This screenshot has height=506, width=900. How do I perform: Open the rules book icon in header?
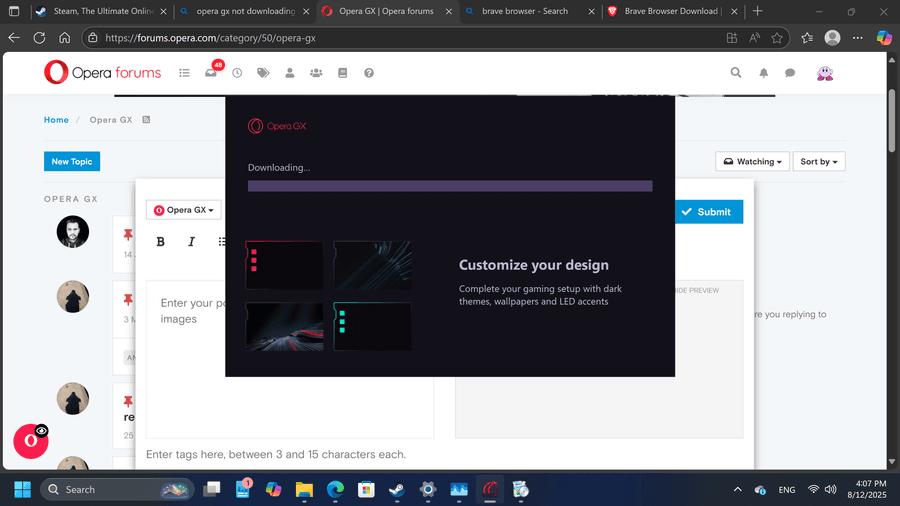(x=343, y=73)
